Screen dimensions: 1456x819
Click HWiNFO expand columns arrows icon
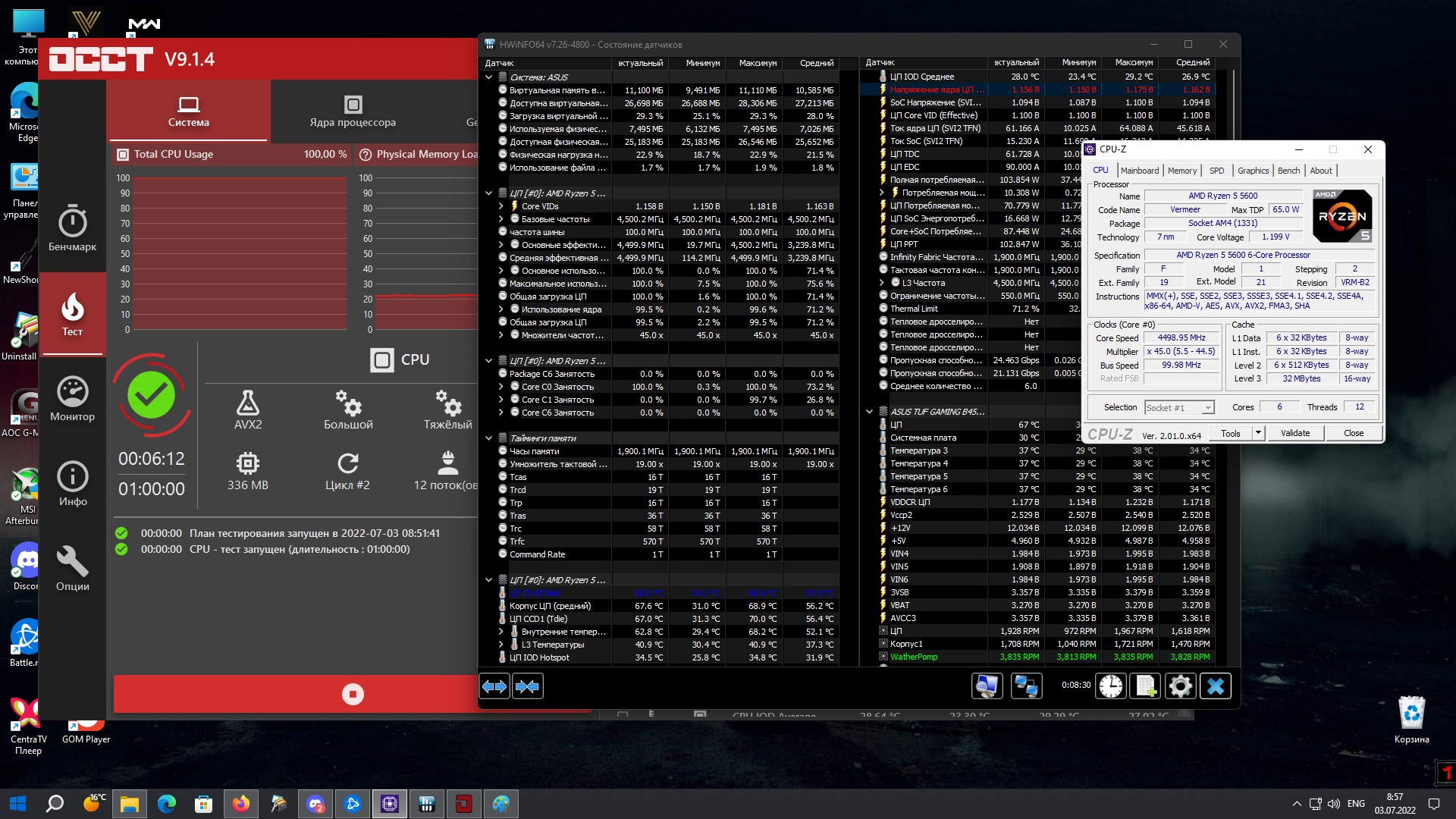point(494,686)
